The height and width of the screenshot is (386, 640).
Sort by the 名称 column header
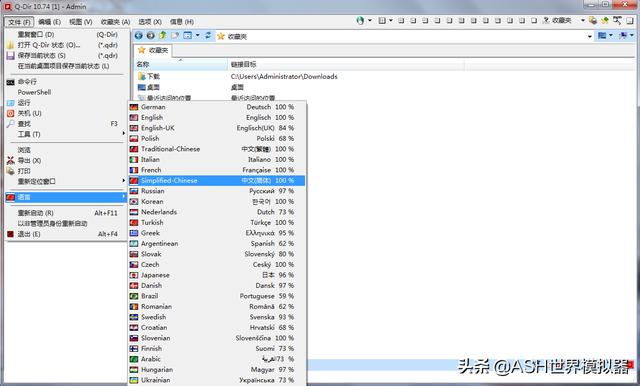tap(181, 64)
